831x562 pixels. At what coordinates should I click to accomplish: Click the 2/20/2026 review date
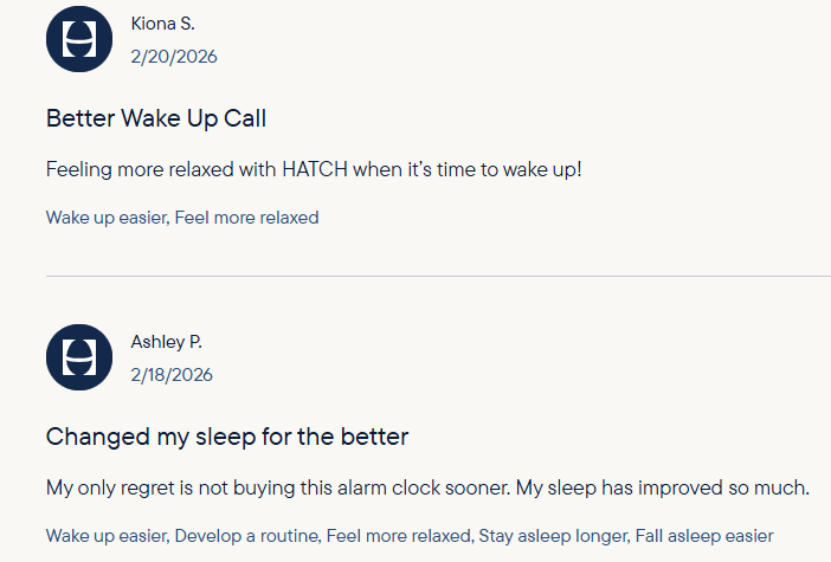coord(174,57)
